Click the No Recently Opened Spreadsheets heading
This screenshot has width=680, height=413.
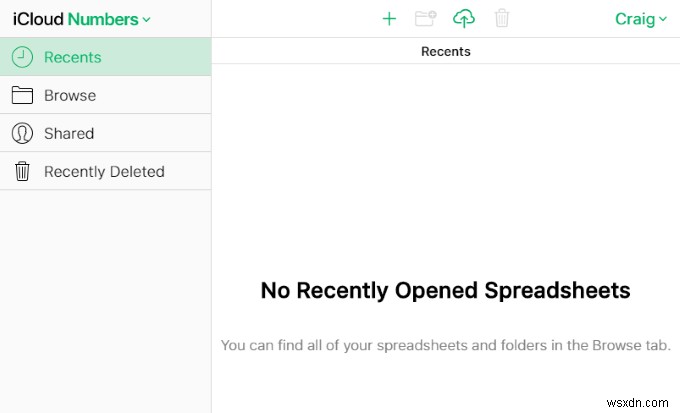[445, 290]
